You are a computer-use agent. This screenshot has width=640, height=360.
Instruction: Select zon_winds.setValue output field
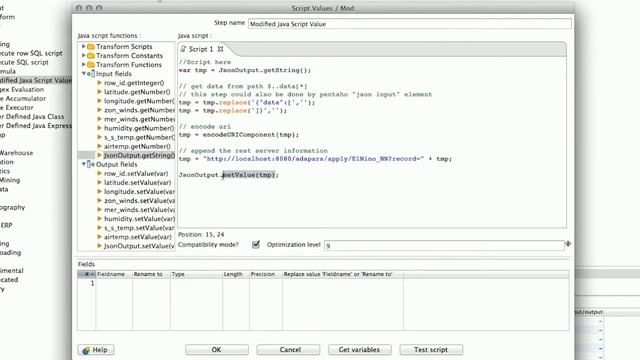coord(139,200)
